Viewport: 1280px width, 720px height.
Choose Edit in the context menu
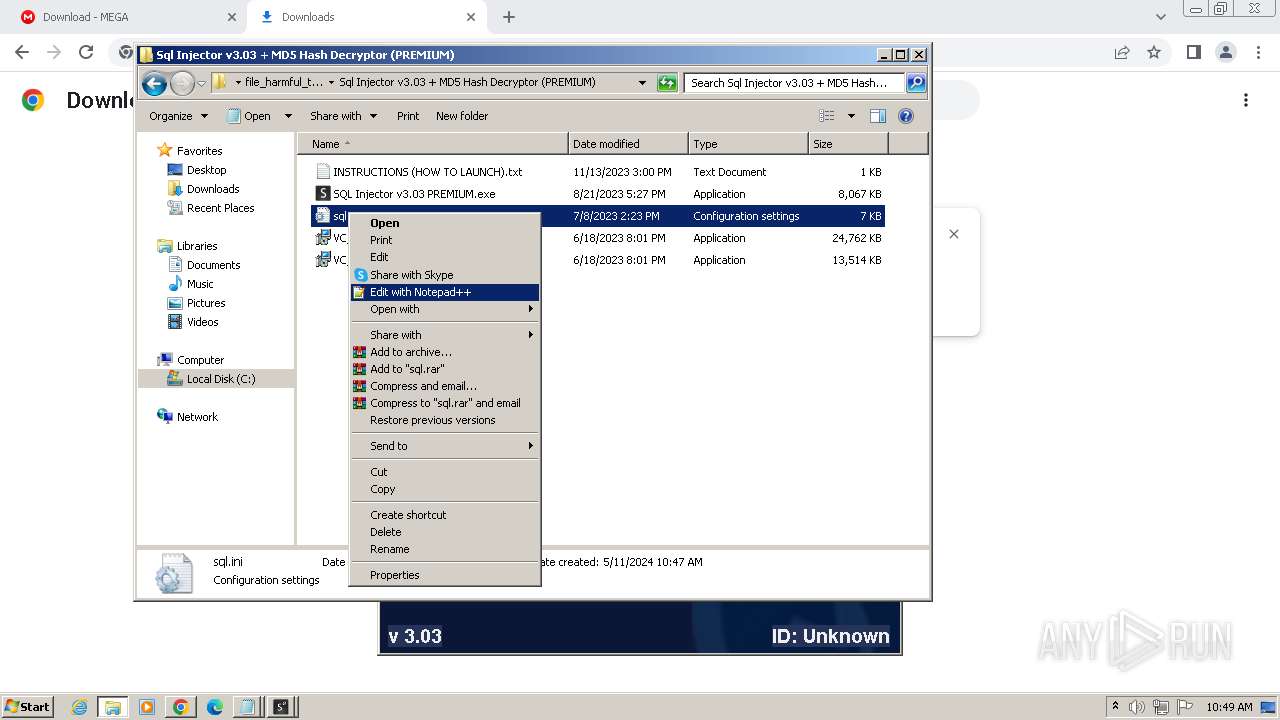point(445,257)
